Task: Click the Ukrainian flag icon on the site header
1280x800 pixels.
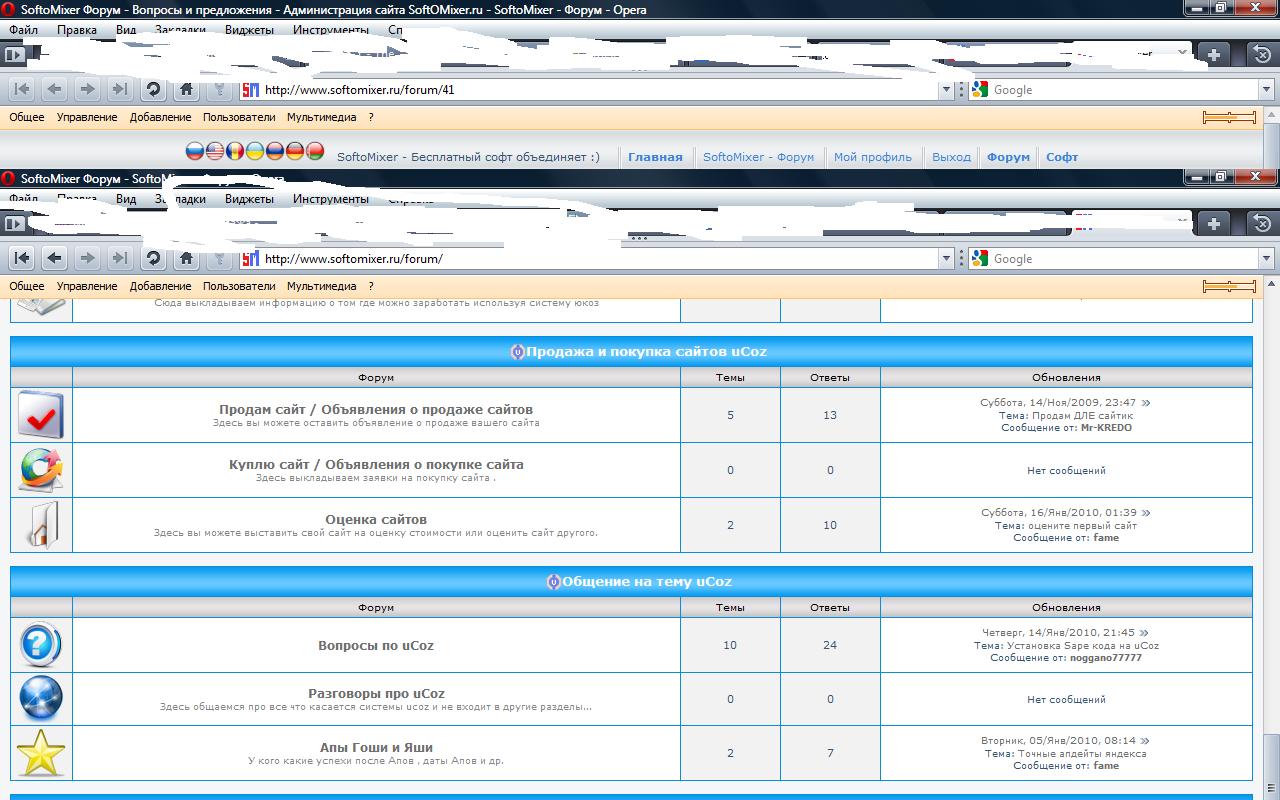Action: coord(255,151)
